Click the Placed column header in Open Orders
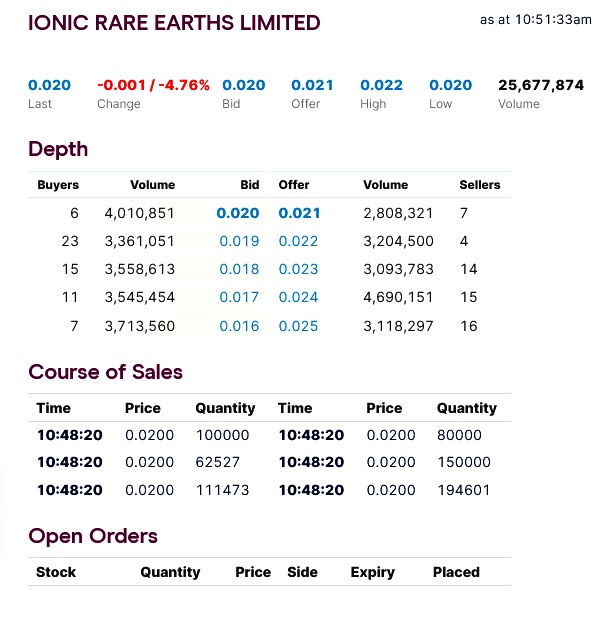The height and width of the screenshot is (620, 610). point(456,572)
